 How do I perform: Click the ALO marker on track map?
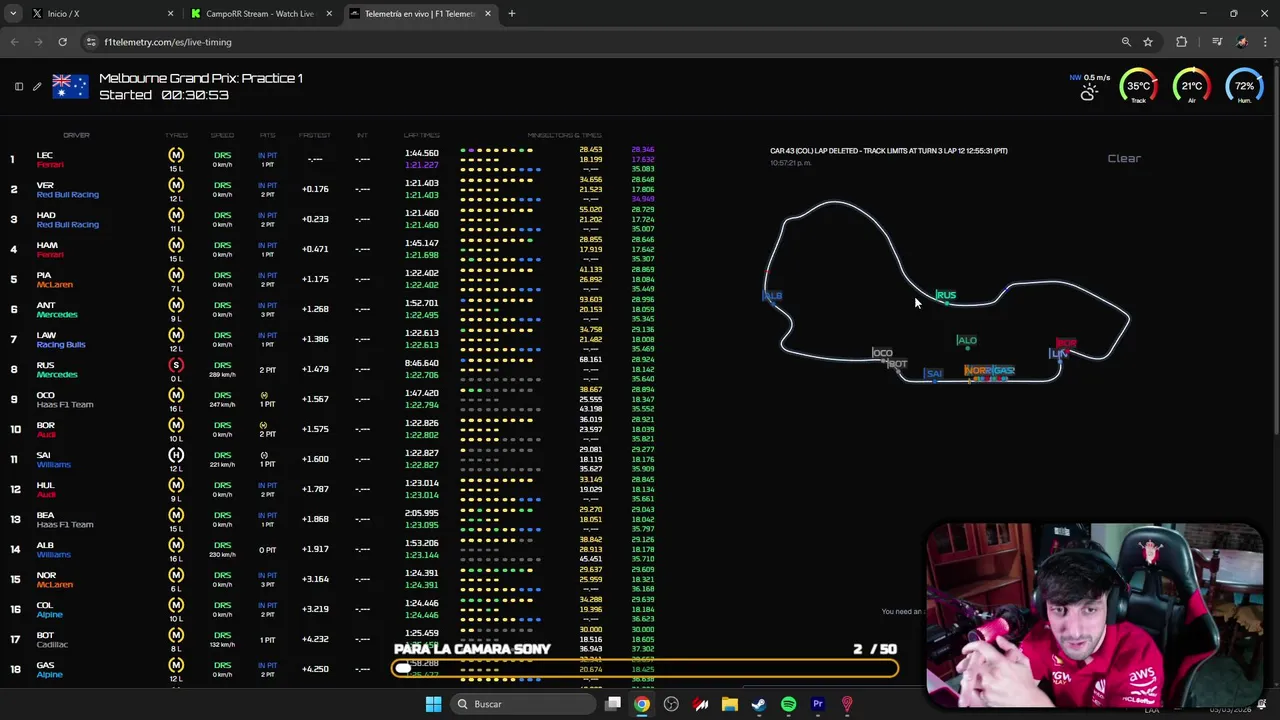point(967,341)
